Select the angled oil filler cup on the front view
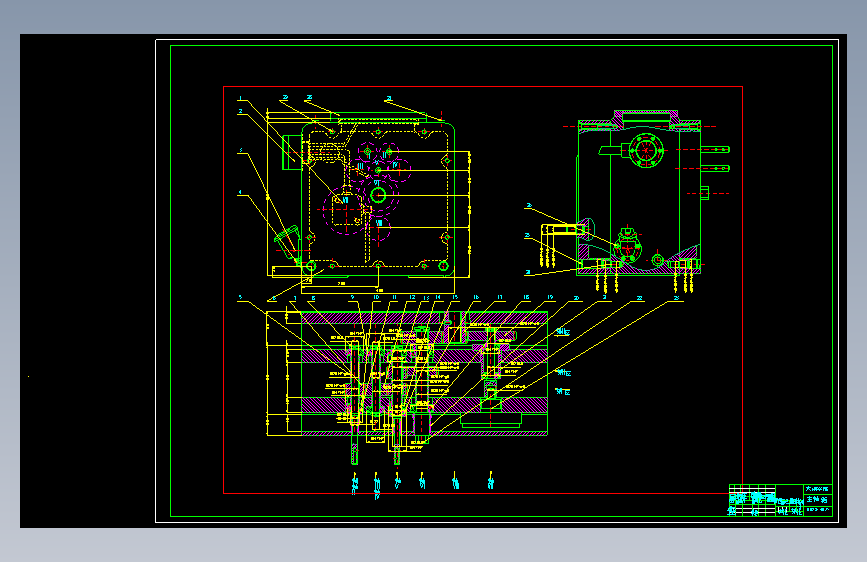 [x=286, y=242]
